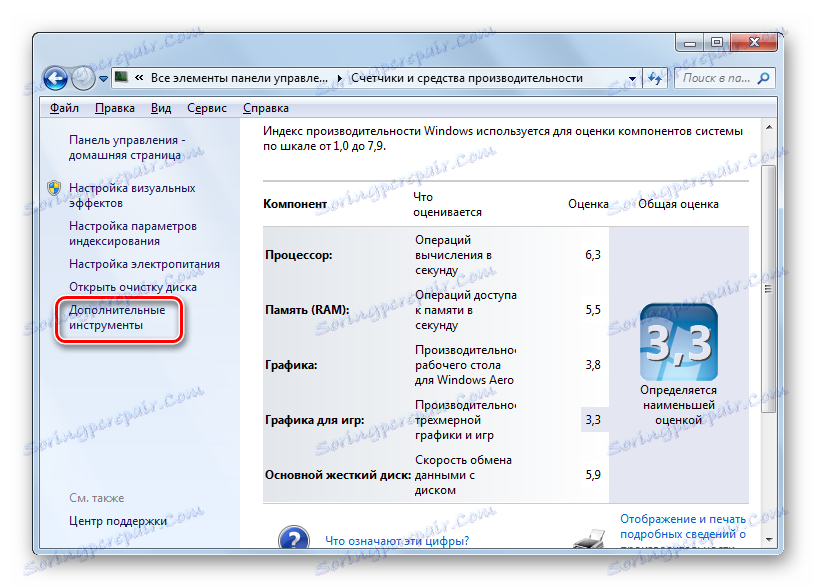The width and height of the screenshot is (817, 588).
Task: Click graphics score value 3,8
Action: tap(592, 365)
